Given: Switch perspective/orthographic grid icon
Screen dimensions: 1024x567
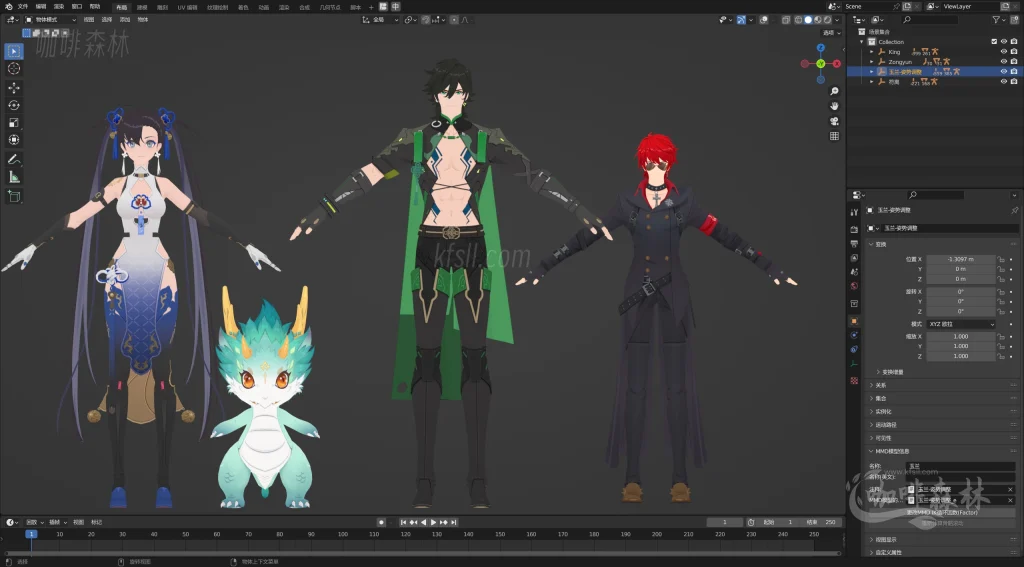Looking at the screenshot, I should coord(834,136).
